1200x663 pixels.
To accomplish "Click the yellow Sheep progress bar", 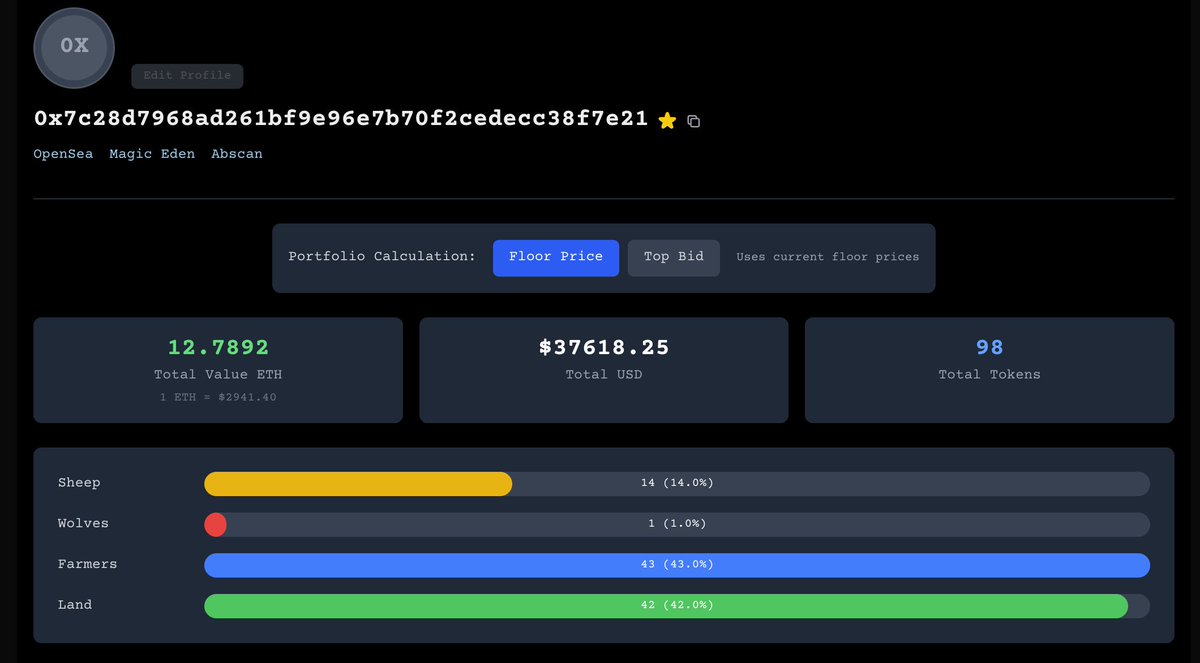I will coord(358,484).
